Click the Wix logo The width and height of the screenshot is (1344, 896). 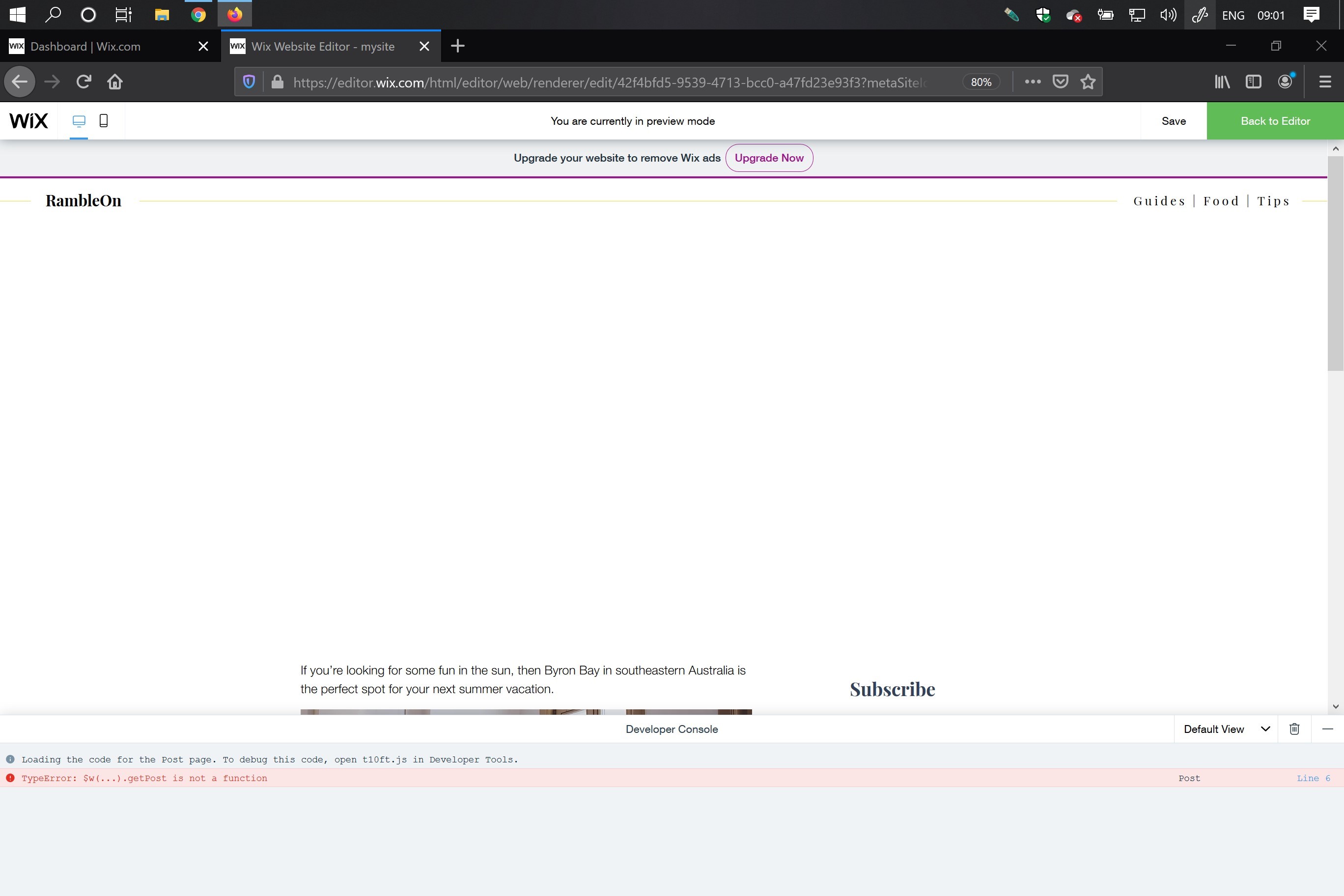28,120
